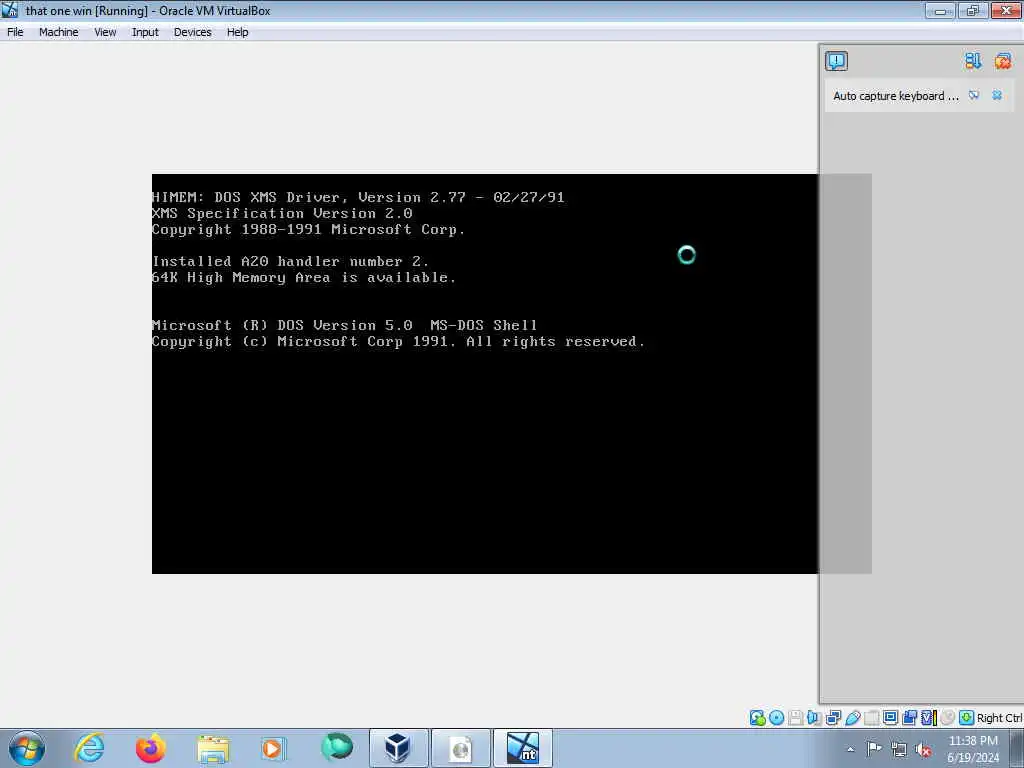This screenshot has width=1024, height=768.
Task: Show hidden system tray icons
Action: 850,749
